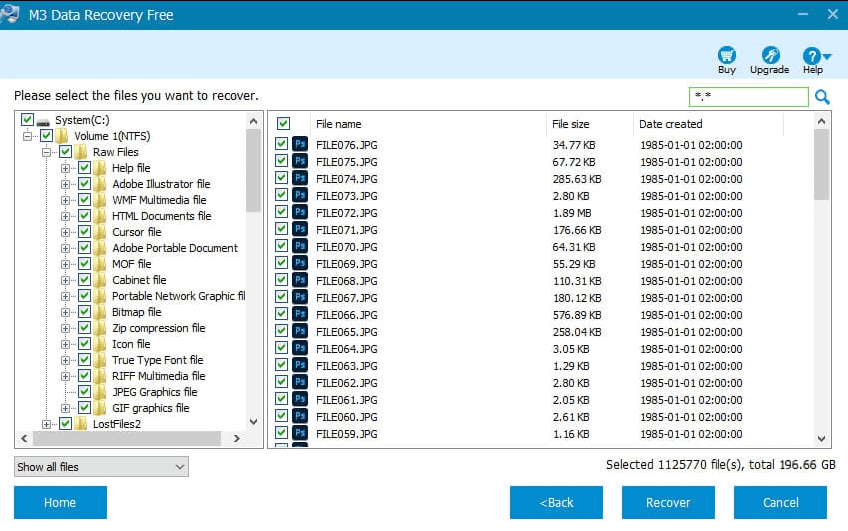The width and height of the screenshot is (848, 531).
Task: Expand the Adobe Illustrator file node
Action: tap(66, 184)
